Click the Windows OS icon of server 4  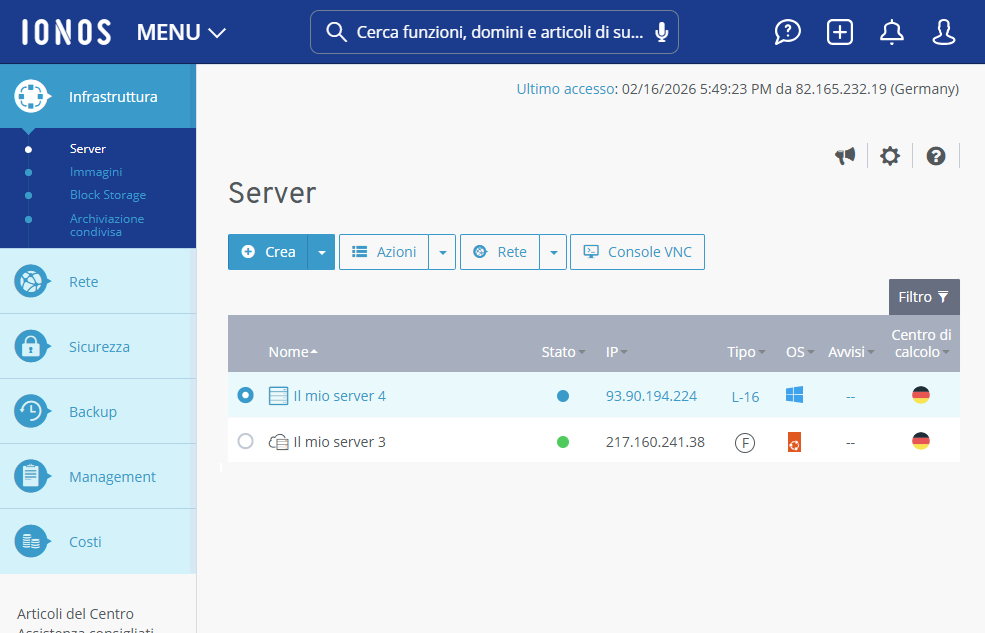click(x=794, y=395)
